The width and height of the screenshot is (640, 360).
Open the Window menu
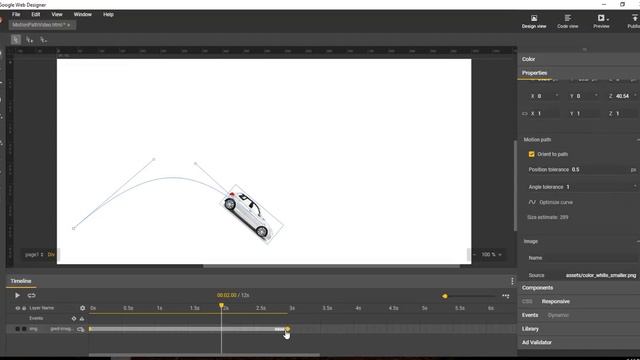(x=82, y=14)
